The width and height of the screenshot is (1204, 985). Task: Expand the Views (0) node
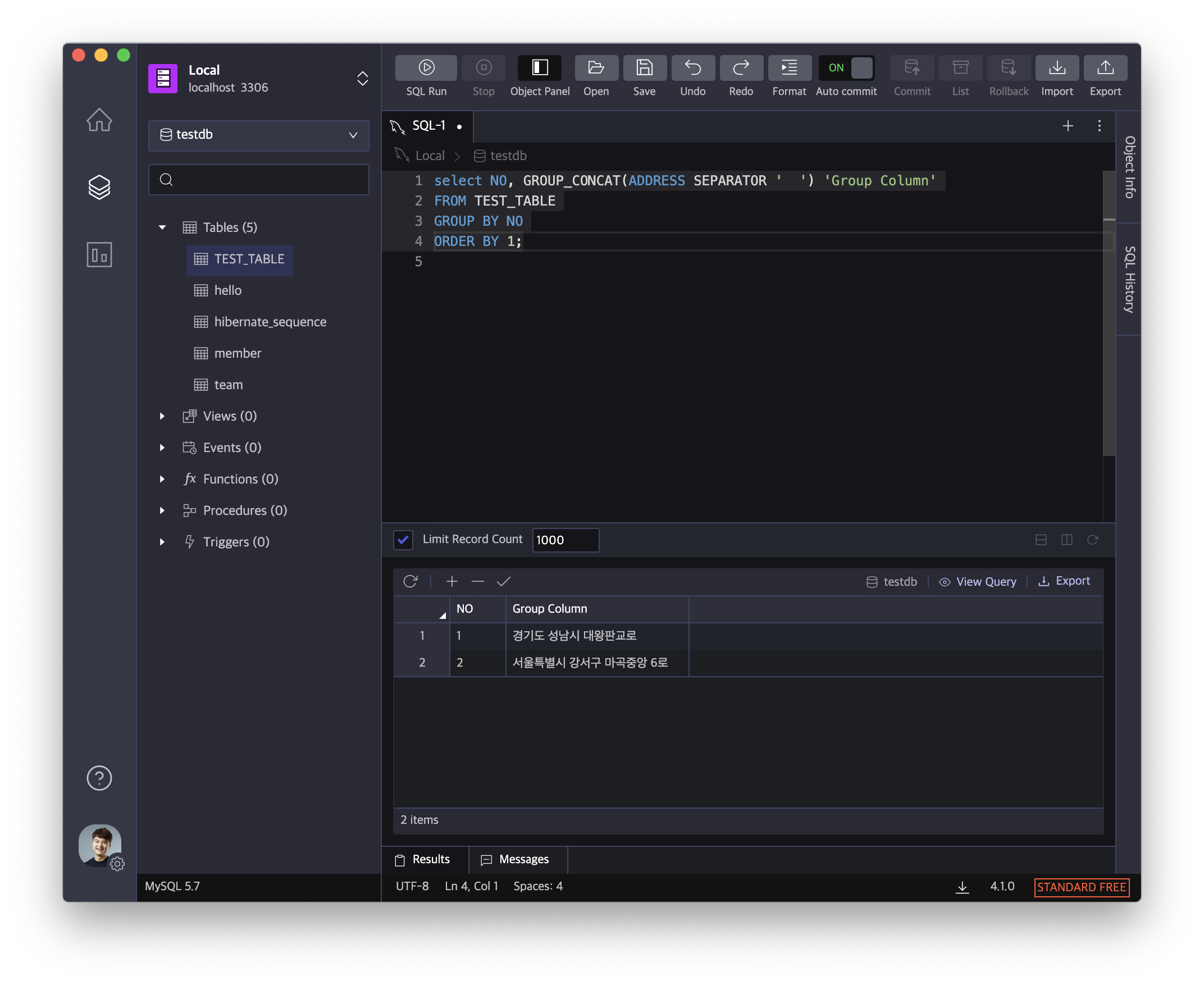click(x=162, y=417)
